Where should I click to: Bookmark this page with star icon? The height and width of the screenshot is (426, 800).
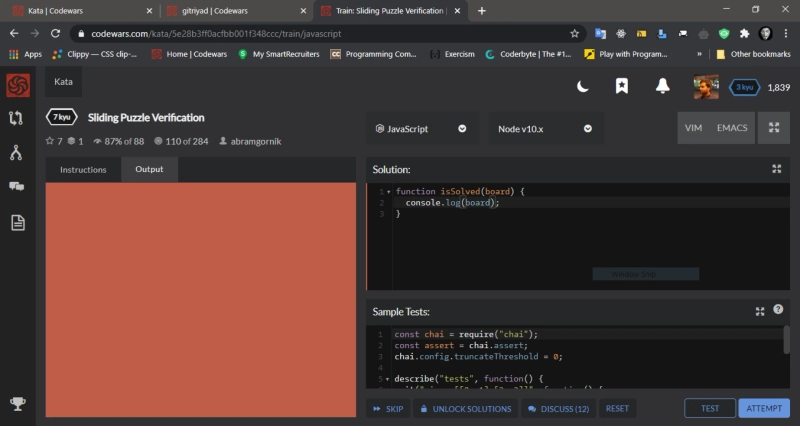click(x=574, y=34)
